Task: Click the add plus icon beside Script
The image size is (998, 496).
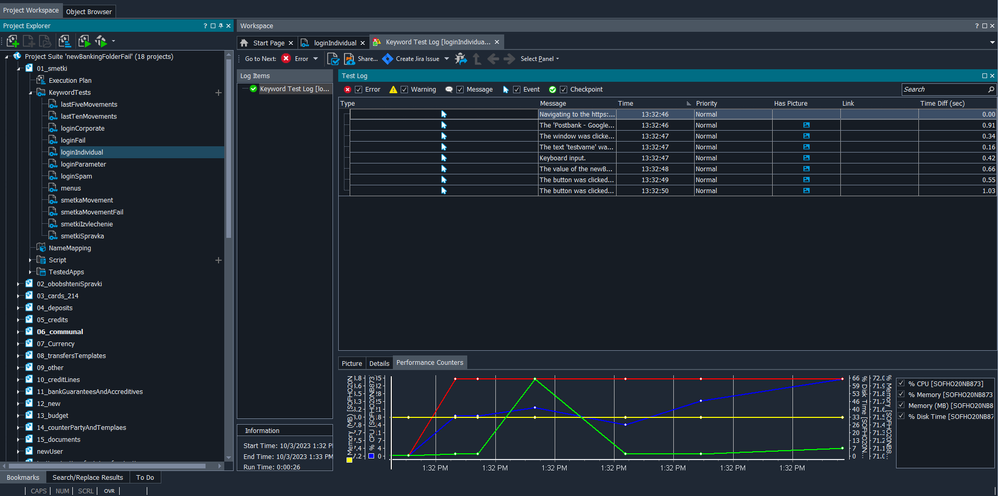Action: [219, 260]
